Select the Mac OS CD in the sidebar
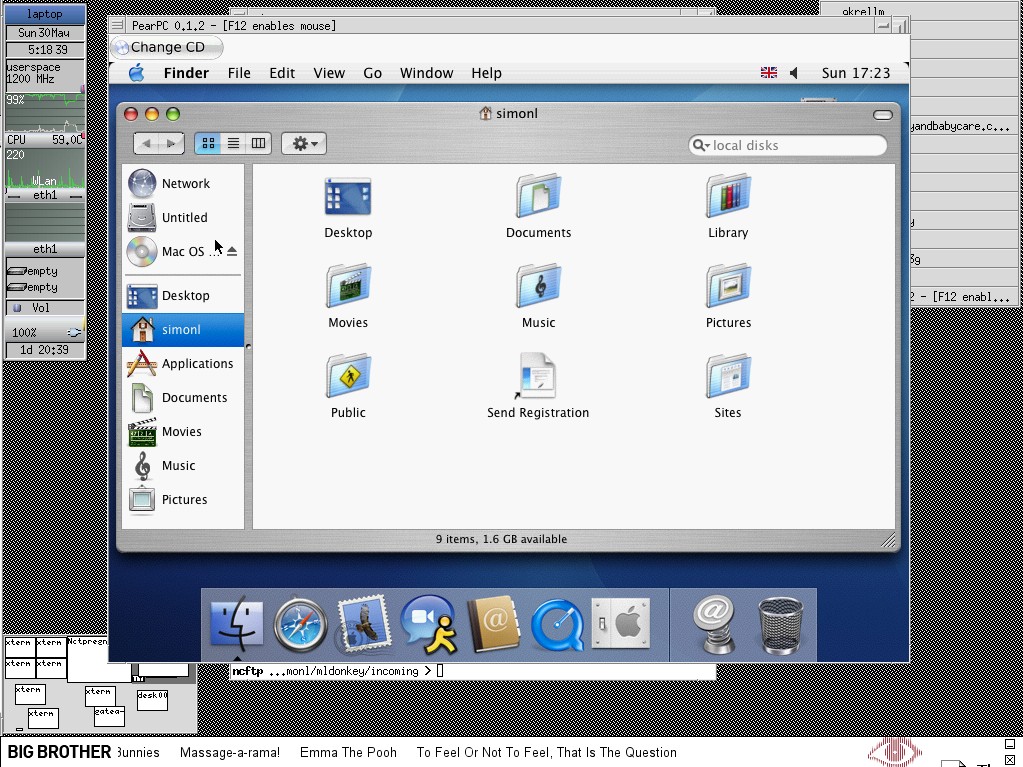Viewport: 1023px width, 767px height. pyautogui.click(x=174, y=251)
